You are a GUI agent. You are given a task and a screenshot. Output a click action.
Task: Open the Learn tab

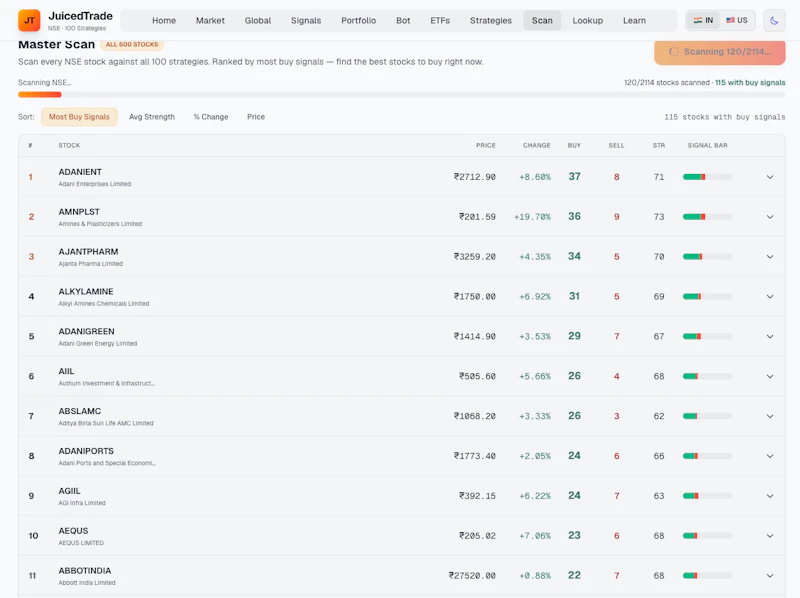pyautogui.click(x=634, y=20)
